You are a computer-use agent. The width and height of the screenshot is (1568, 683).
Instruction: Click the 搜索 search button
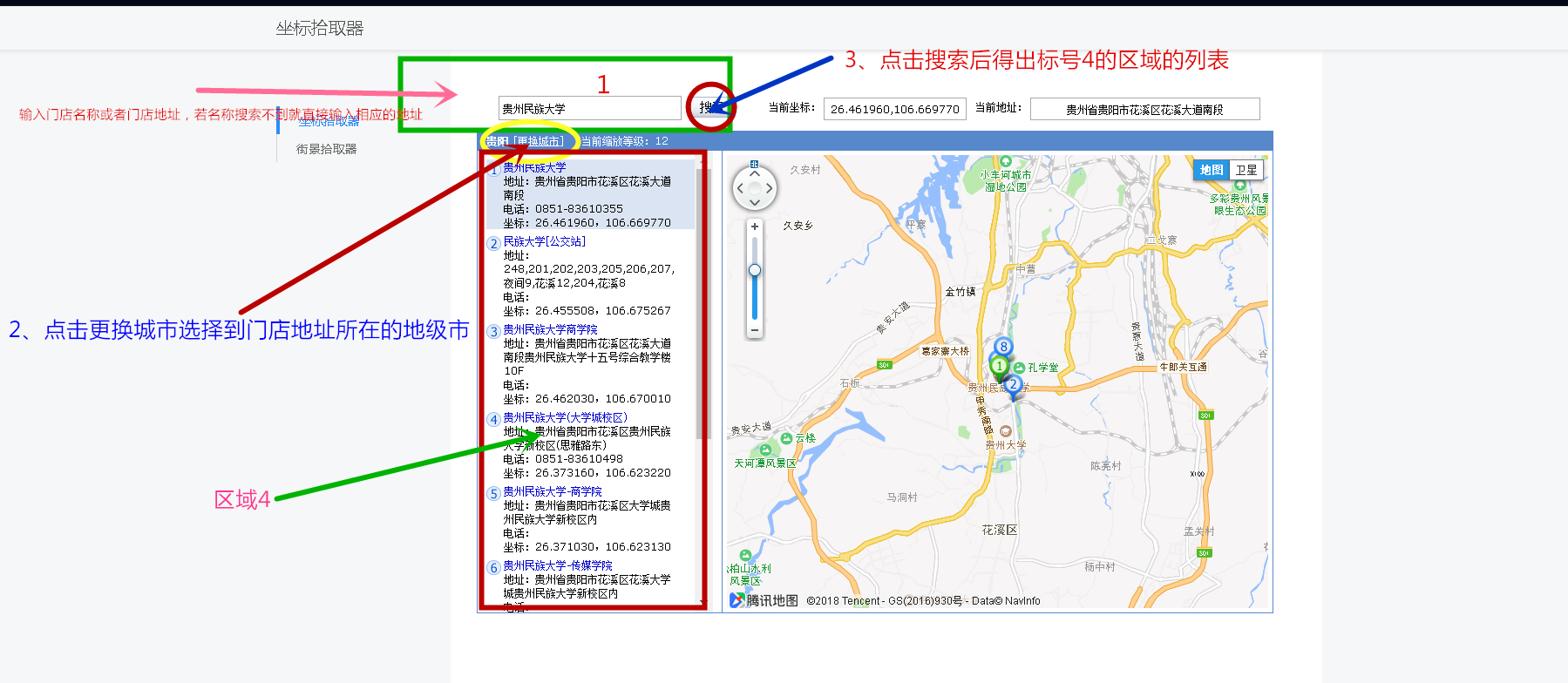coord(711,108)
